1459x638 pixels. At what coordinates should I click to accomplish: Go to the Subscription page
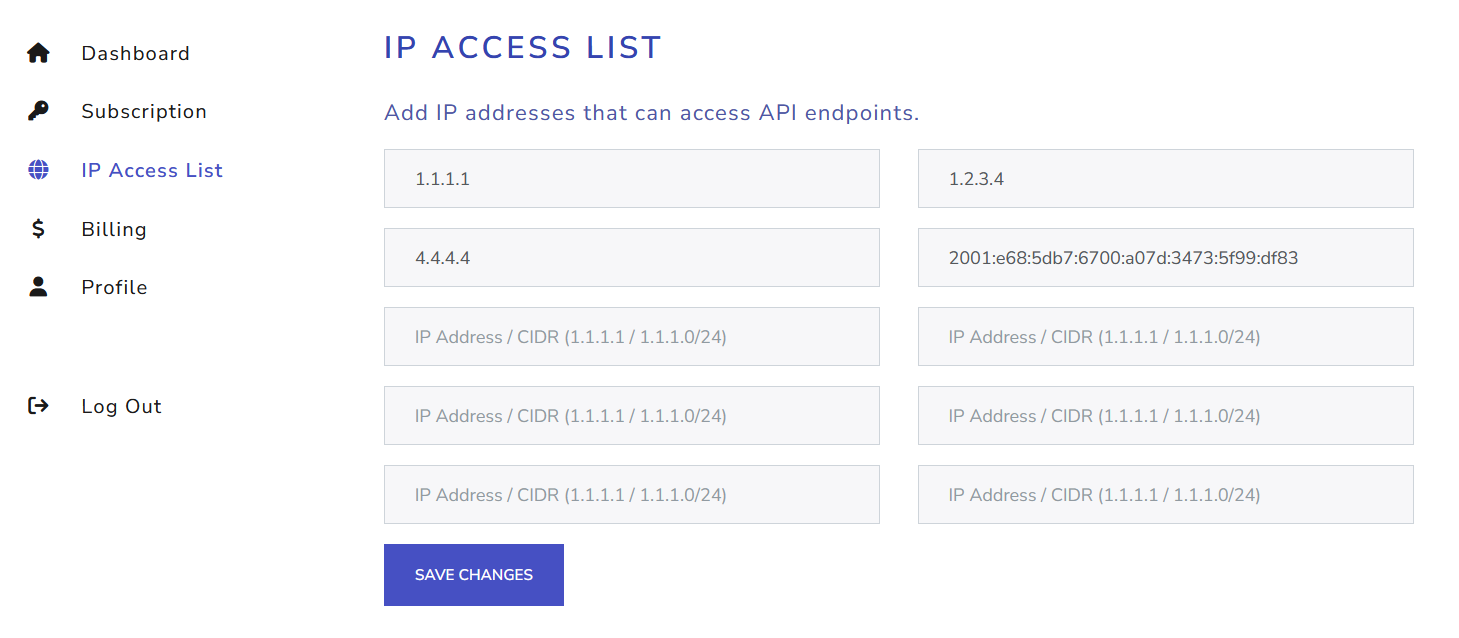point(144,111)
